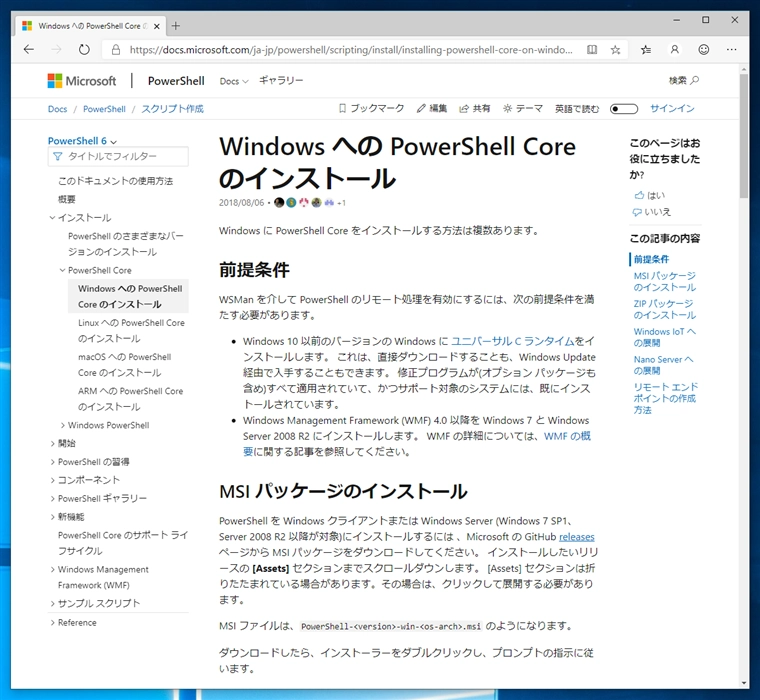Click PowerShell breadcrumb link

click(104, 109)
